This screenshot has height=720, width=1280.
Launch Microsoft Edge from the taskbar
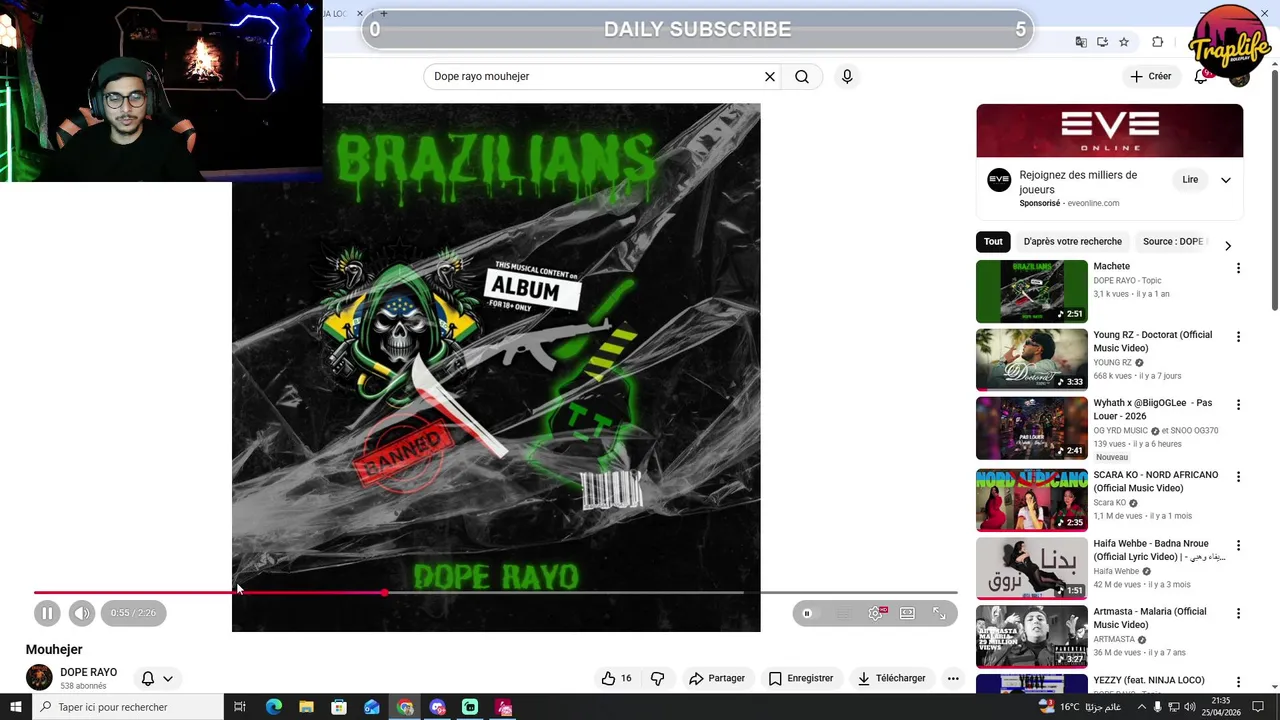[x=273, y=707]
